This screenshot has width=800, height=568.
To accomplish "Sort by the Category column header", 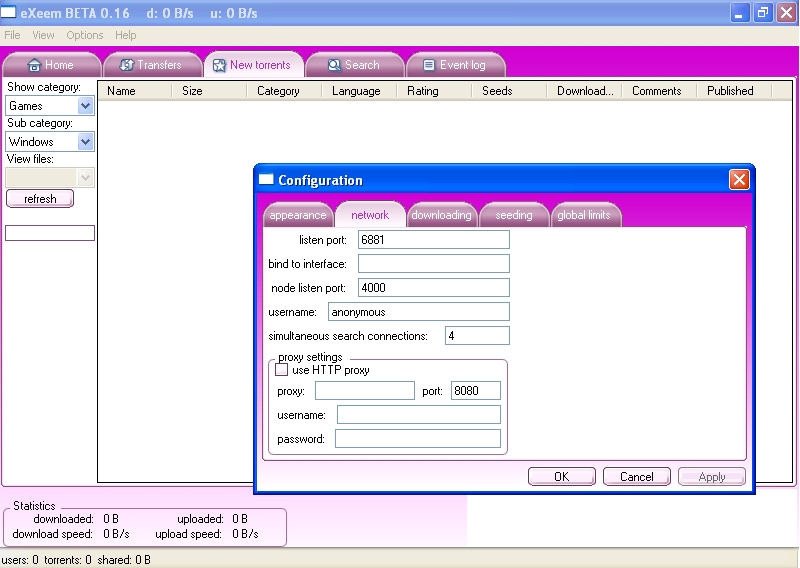I will (x=284, y=91).
